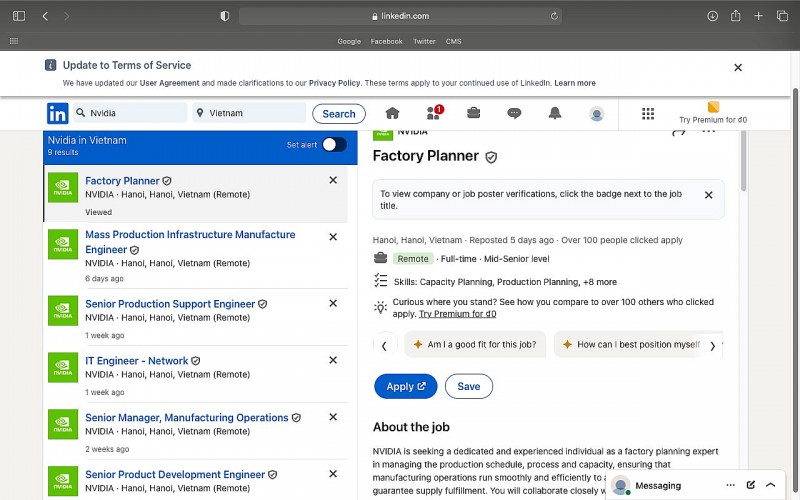This screenshot has width=800, height=500.
Task: Go back in Safari
Action: click(45, 16)
